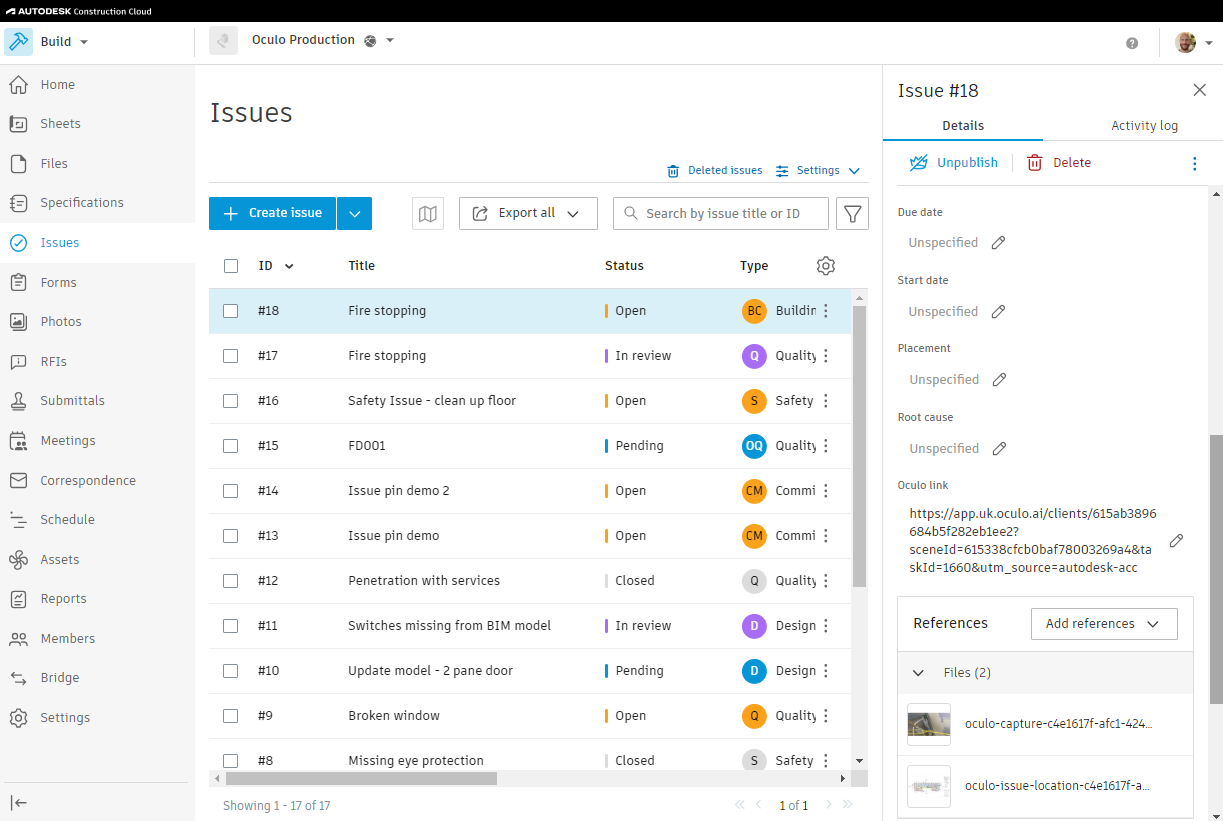
Task: Tick checkbox for issue #13
Action: point(231,536)
